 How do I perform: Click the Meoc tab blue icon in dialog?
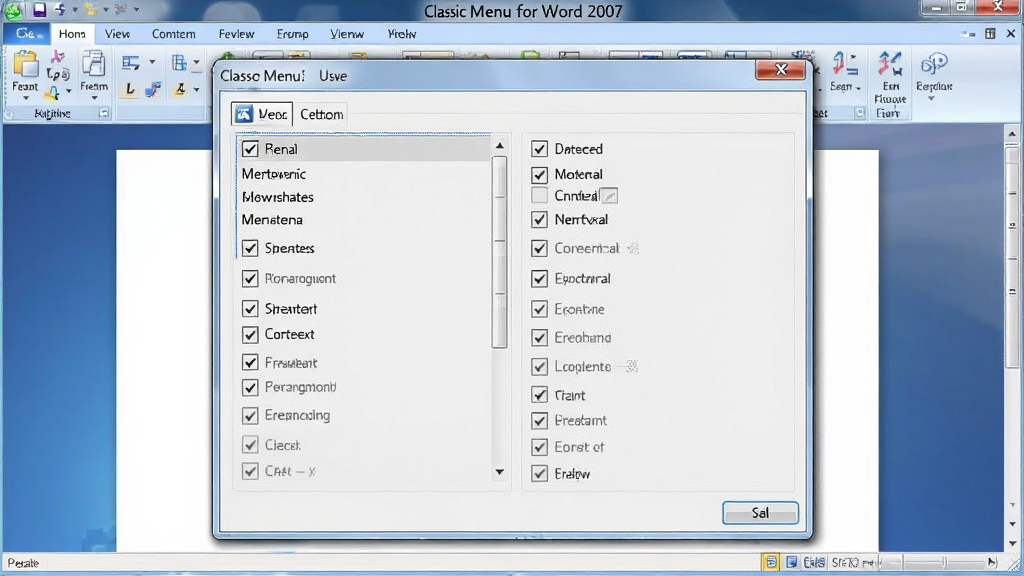click(x=244, y=114)
